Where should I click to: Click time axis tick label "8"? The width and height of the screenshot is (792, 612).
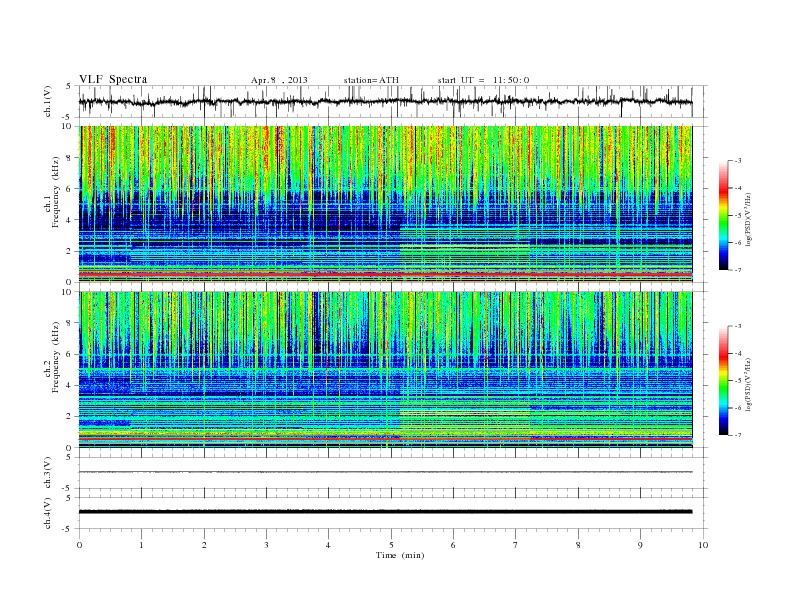pyautogui.click(x=578, y=545)
